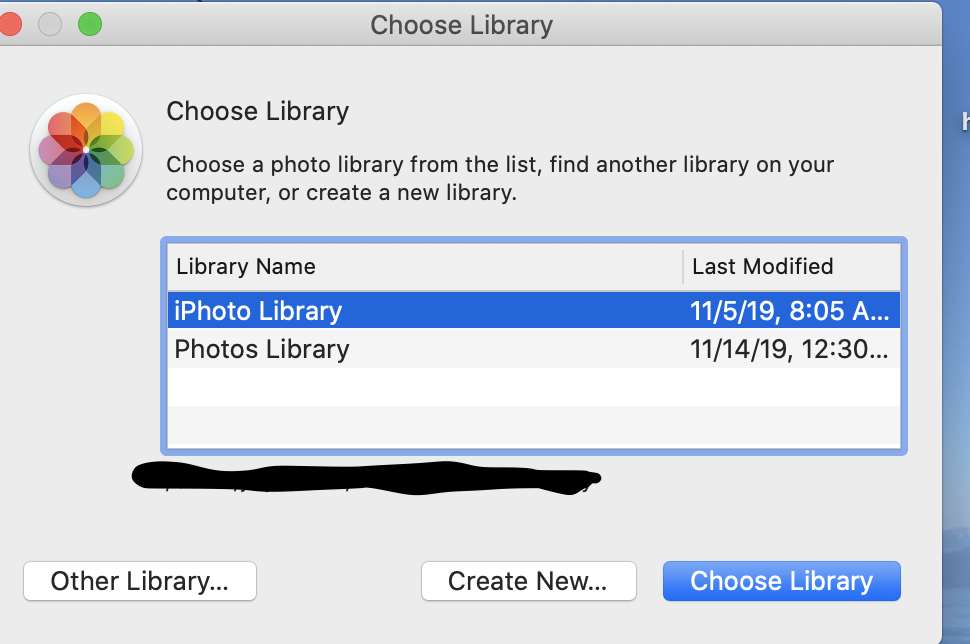
Task: Select Photos Library in the list
Action: click(262, 349)
